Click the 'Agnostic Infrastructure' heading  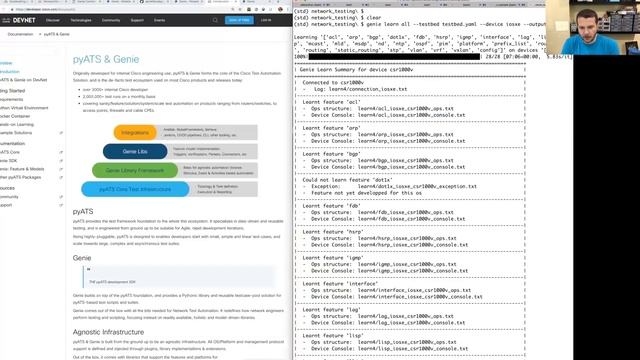109,332
